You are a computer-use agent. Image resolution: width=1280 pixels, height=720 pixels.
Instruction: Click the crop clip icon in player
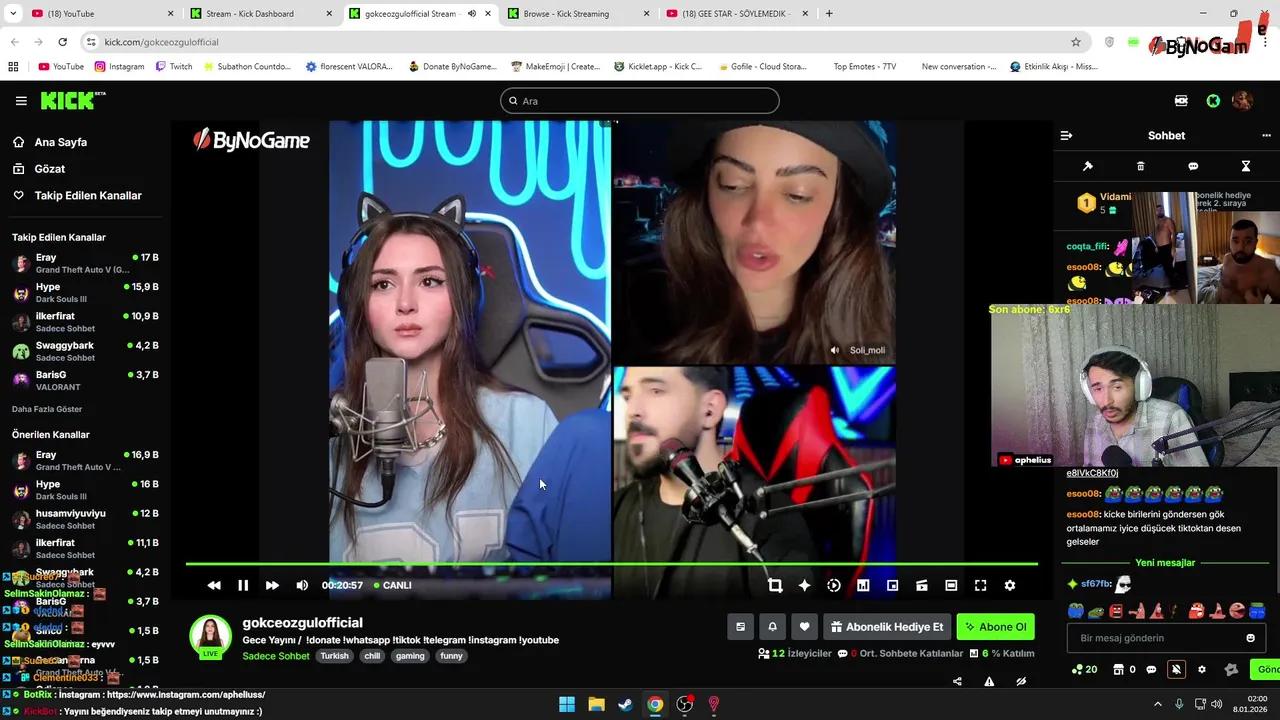[775, 585]
